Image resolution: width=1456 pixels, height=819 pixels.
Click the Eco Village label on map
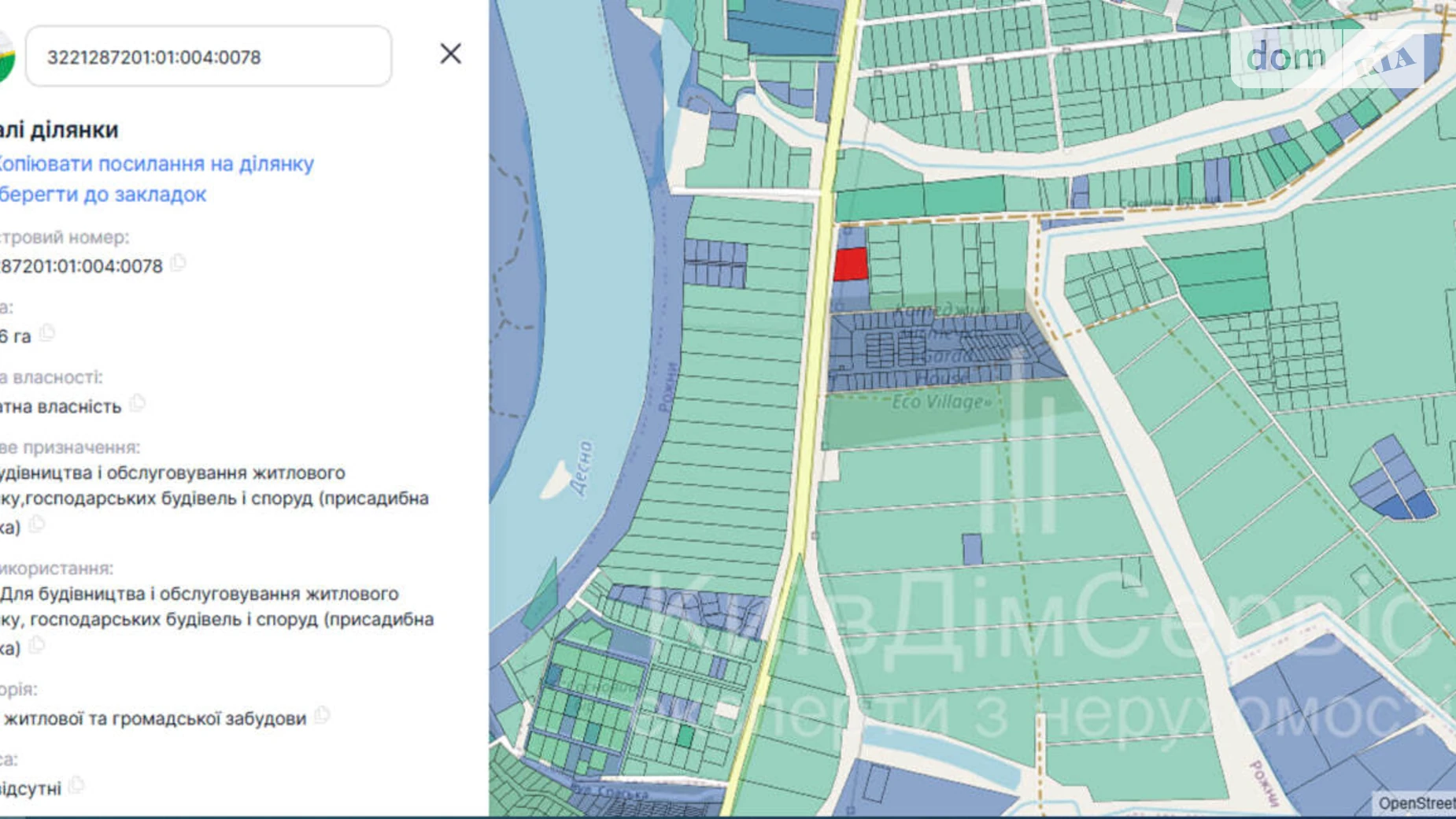(x=940, y=402)
